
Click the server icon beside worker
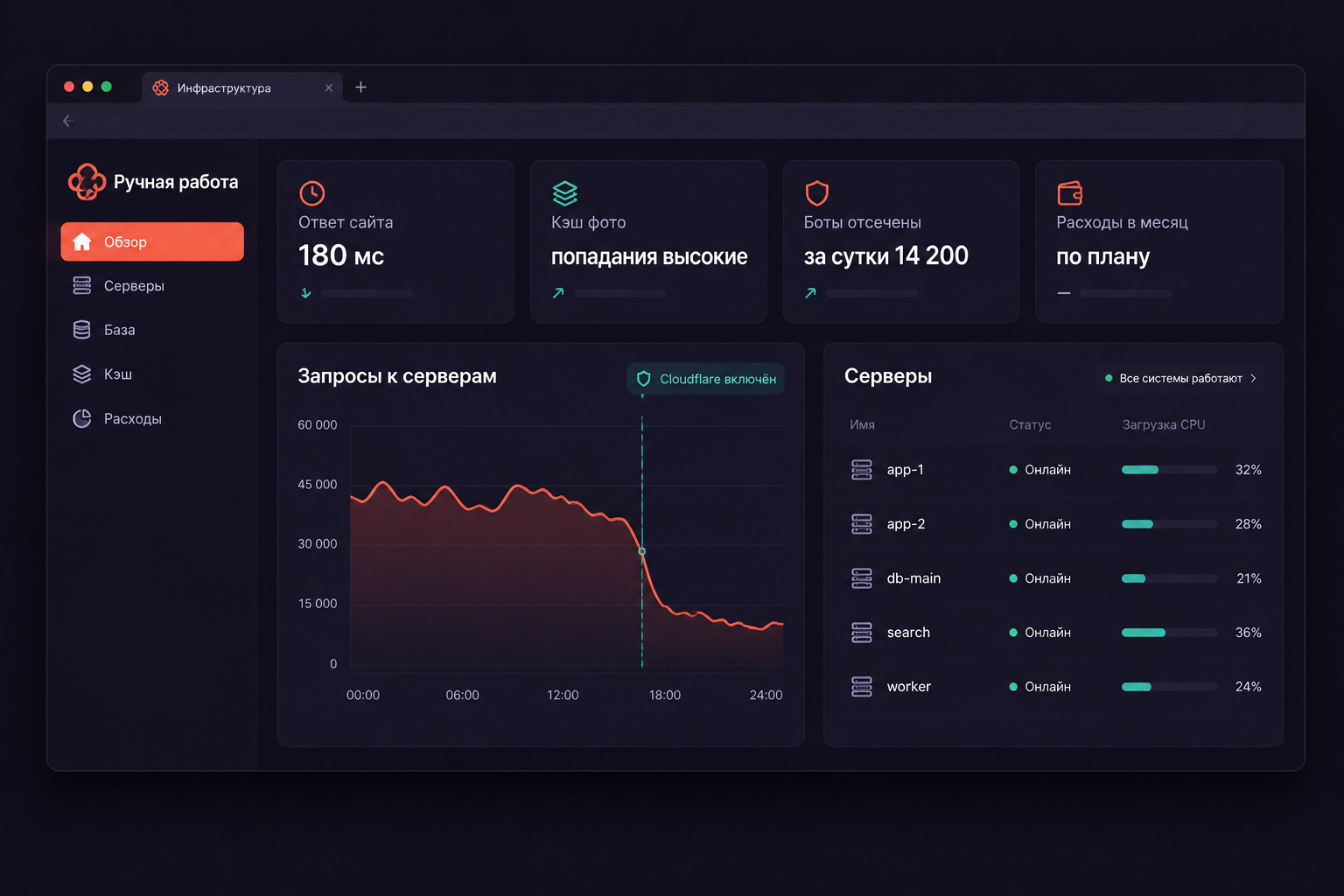click(862, 687)
